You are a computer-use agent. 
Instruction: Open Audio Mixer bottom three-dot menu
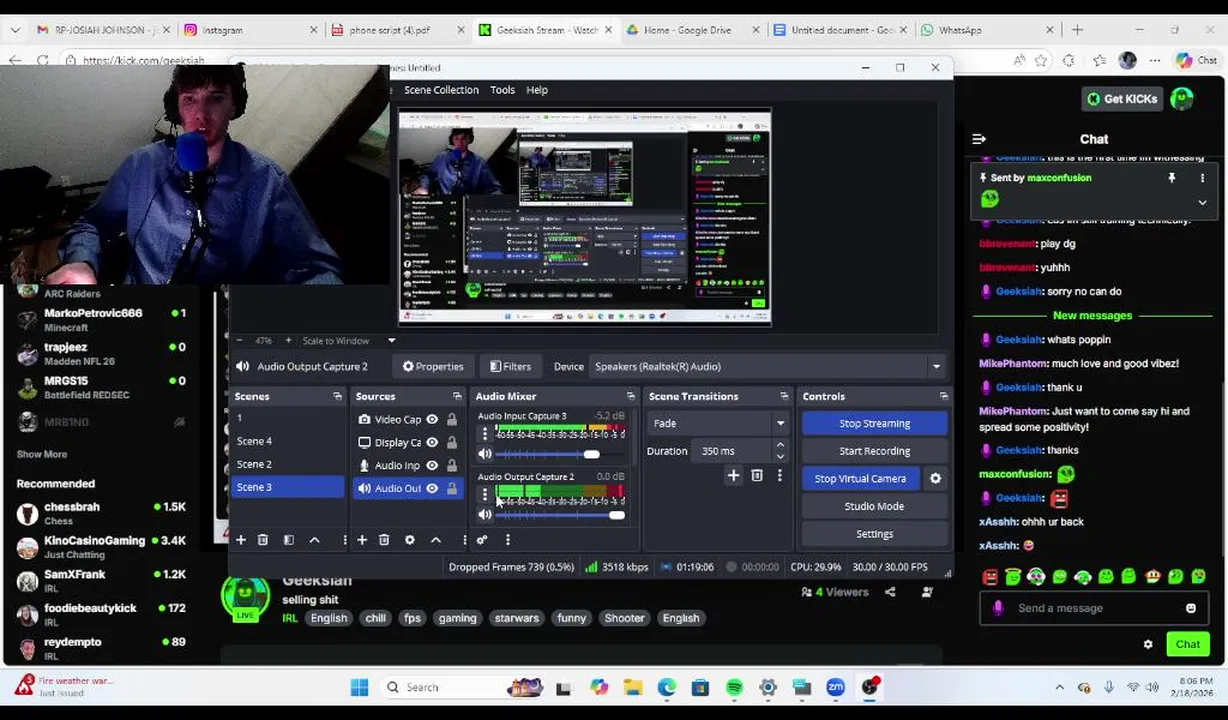507,540
